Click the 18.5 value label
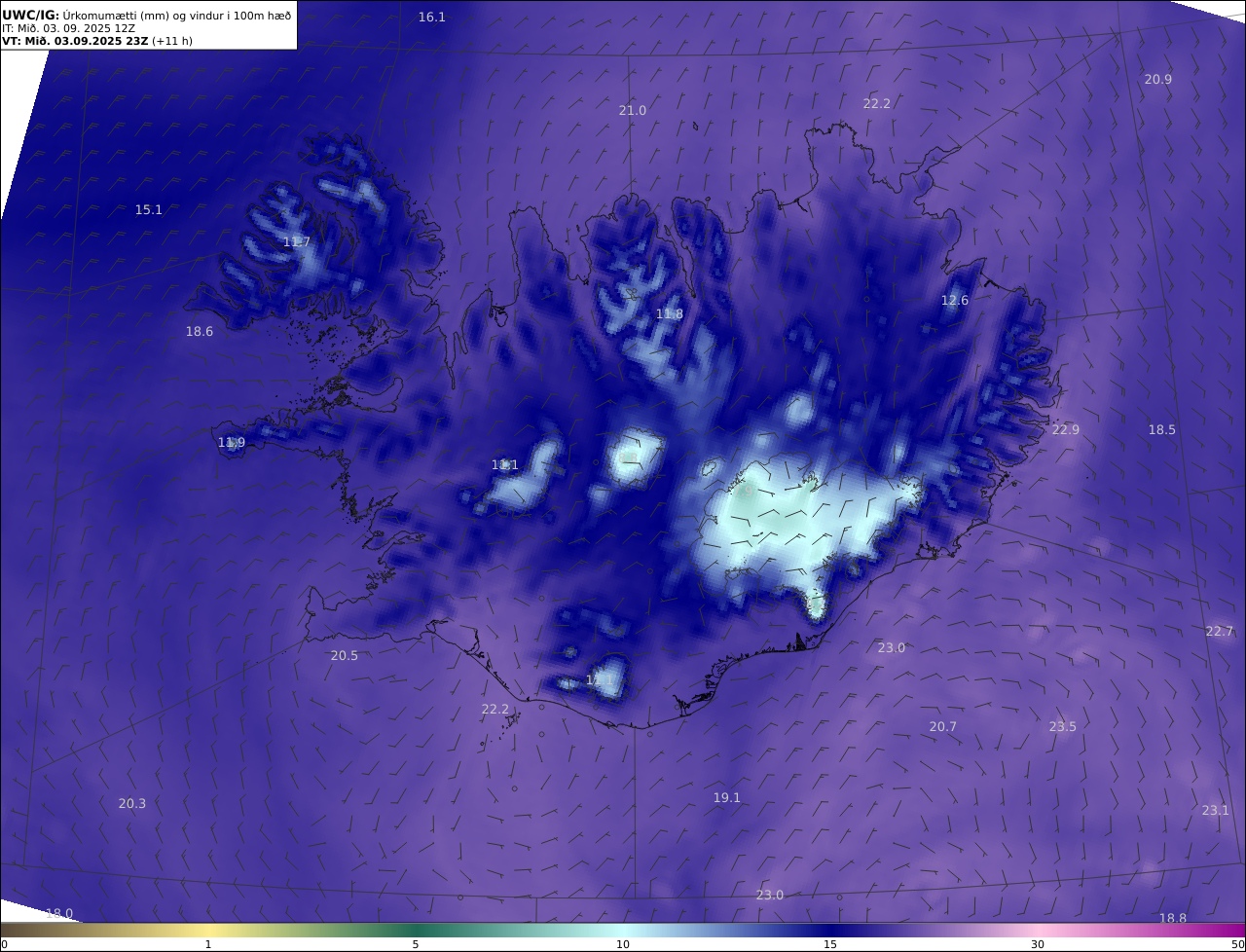1246x952 pixels. tap(1162, 430)
